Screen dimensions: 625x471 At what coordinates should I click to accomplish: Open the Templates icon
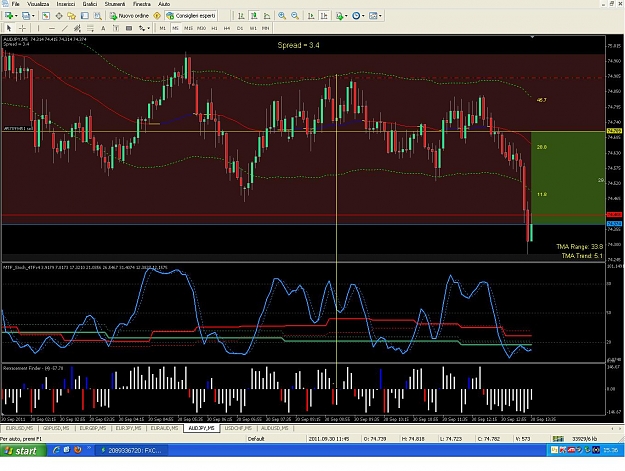(373, 16)
